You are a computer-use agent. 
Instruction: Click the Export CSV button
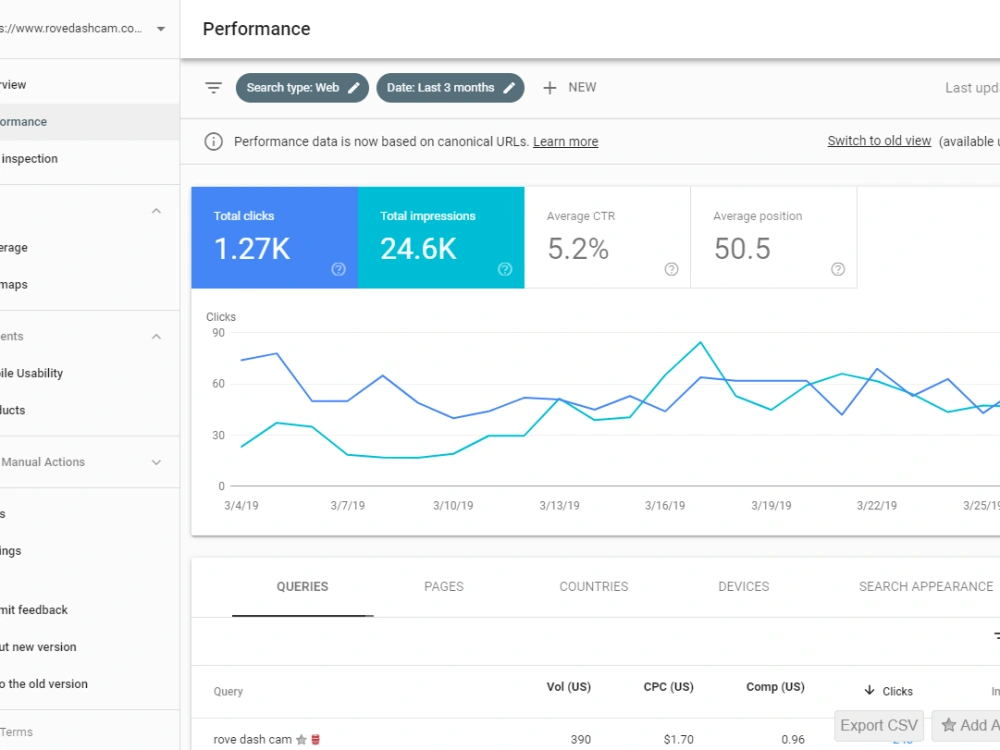[879, 726]
